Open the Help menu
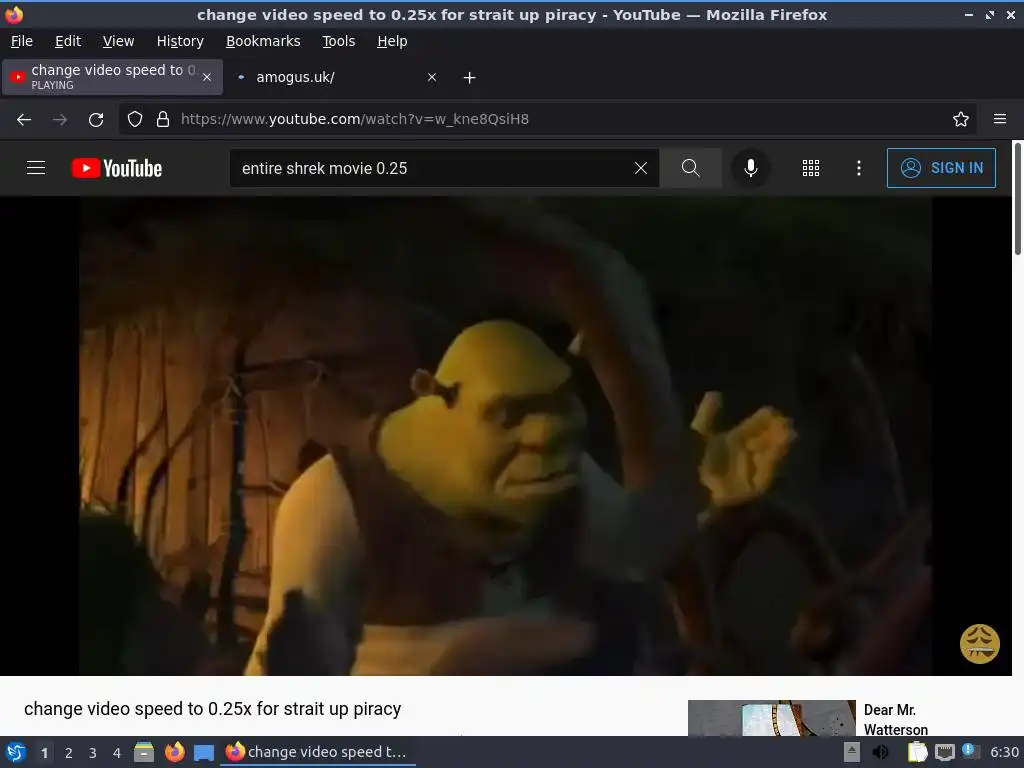The height and width of the screenshot is (768, 1024). (392, 41)
